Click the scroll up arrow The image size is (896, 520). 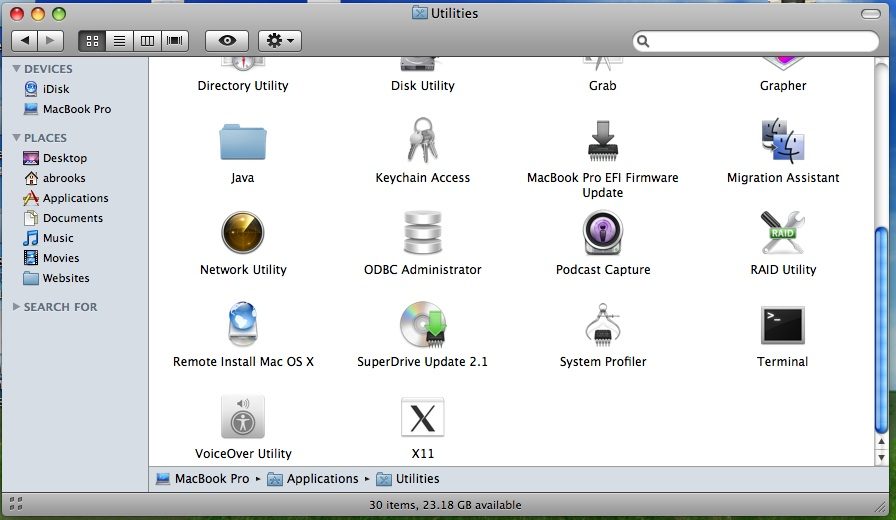(x=881, y=442)
